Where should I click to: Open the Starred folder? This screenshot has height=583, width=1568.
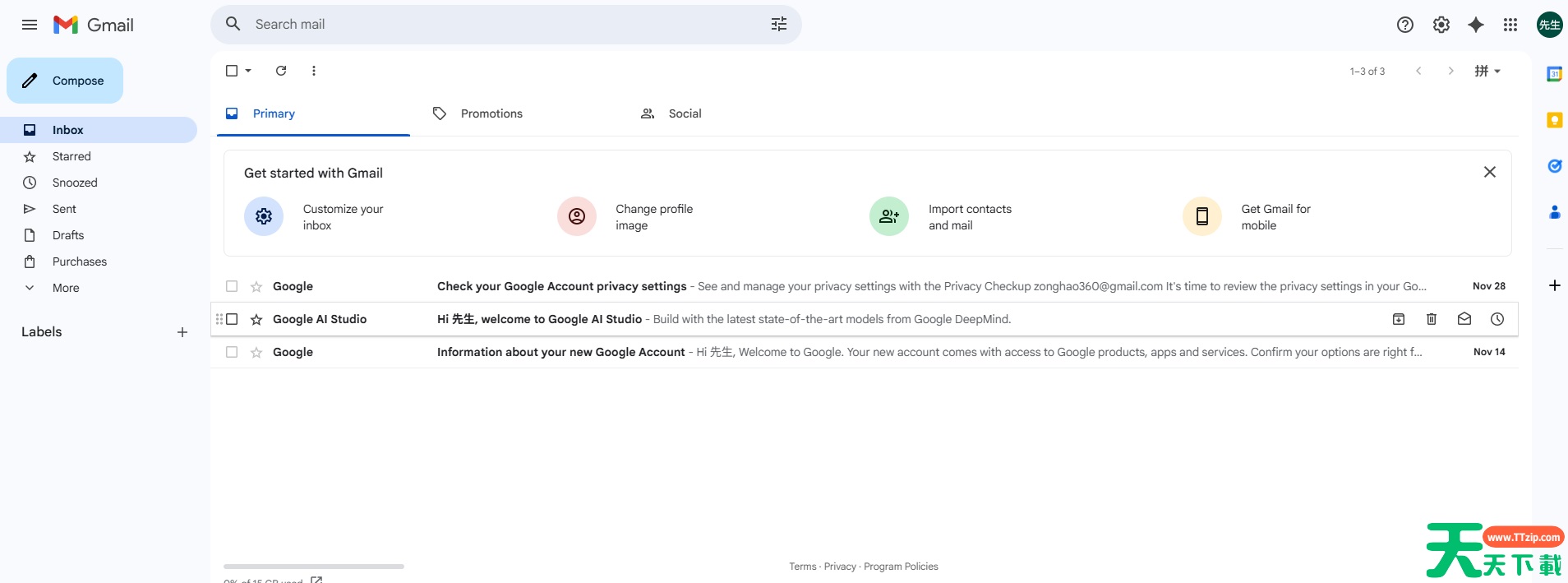point(99,156)
